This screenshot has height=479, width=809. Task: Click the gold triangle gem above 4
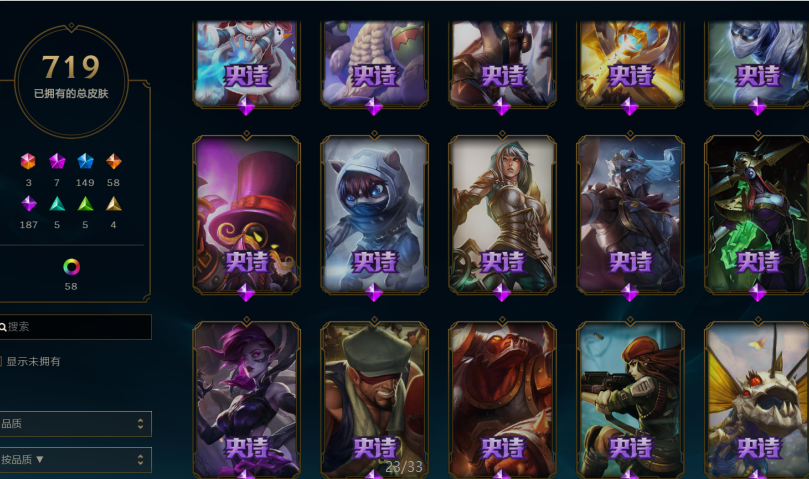[x=114, y=204]
